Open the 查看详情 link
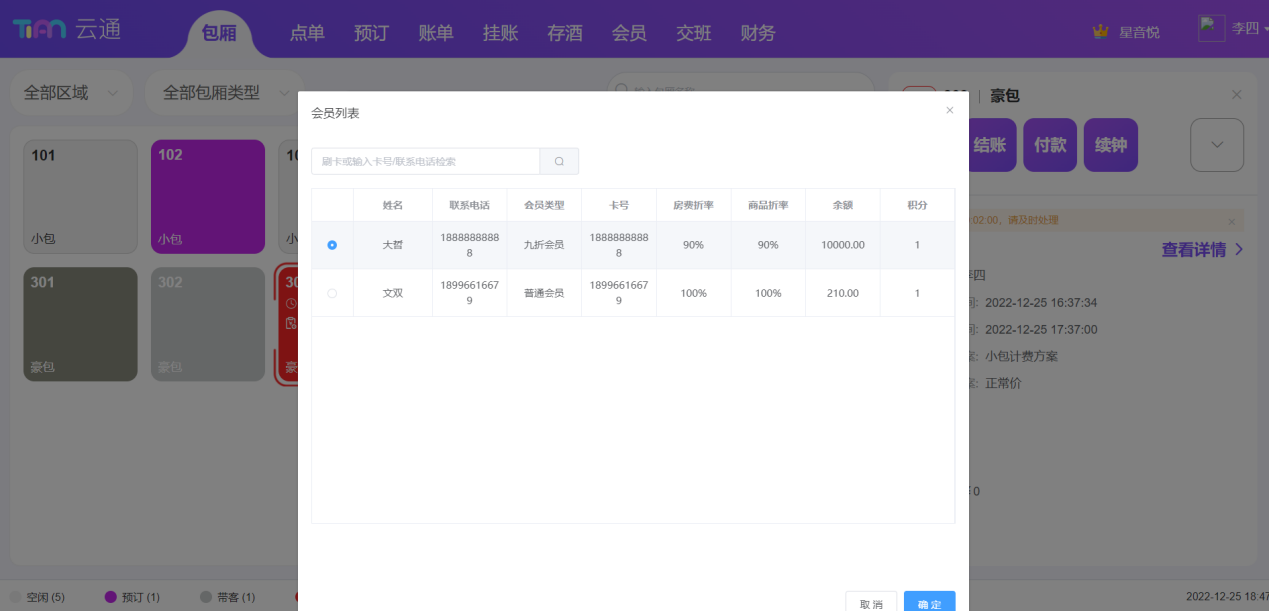Image resolution: width=1269 pixels, height=611 pixels. [1203, 250]
